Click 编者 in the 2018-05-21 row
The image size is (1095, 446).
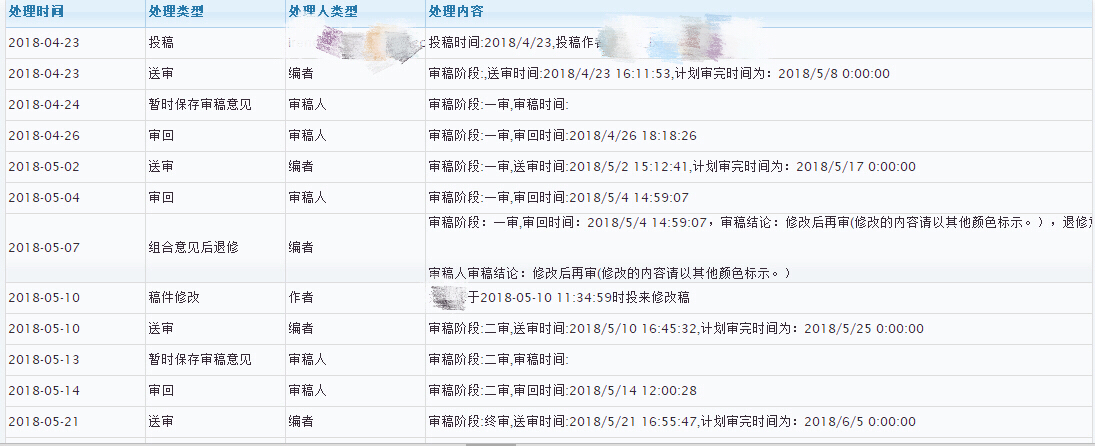coord(301,422)
